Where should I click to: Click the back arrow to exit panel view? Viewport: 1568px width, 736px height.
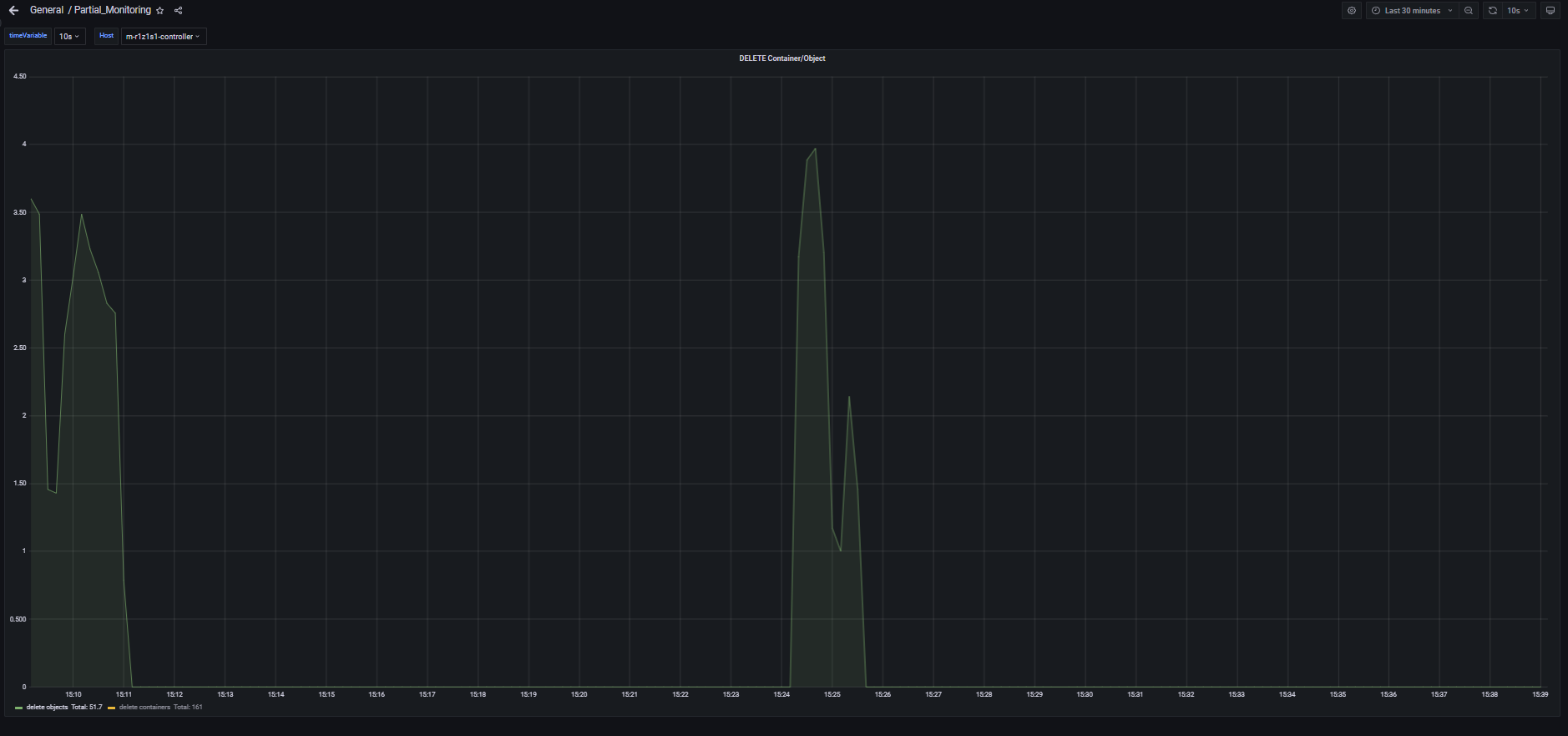[x=13, y=11]
